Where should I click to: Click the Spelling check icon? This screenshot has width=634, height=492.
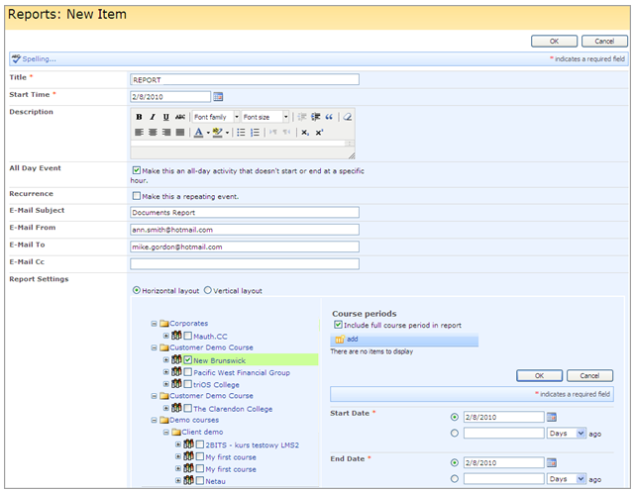coord(16,59)
